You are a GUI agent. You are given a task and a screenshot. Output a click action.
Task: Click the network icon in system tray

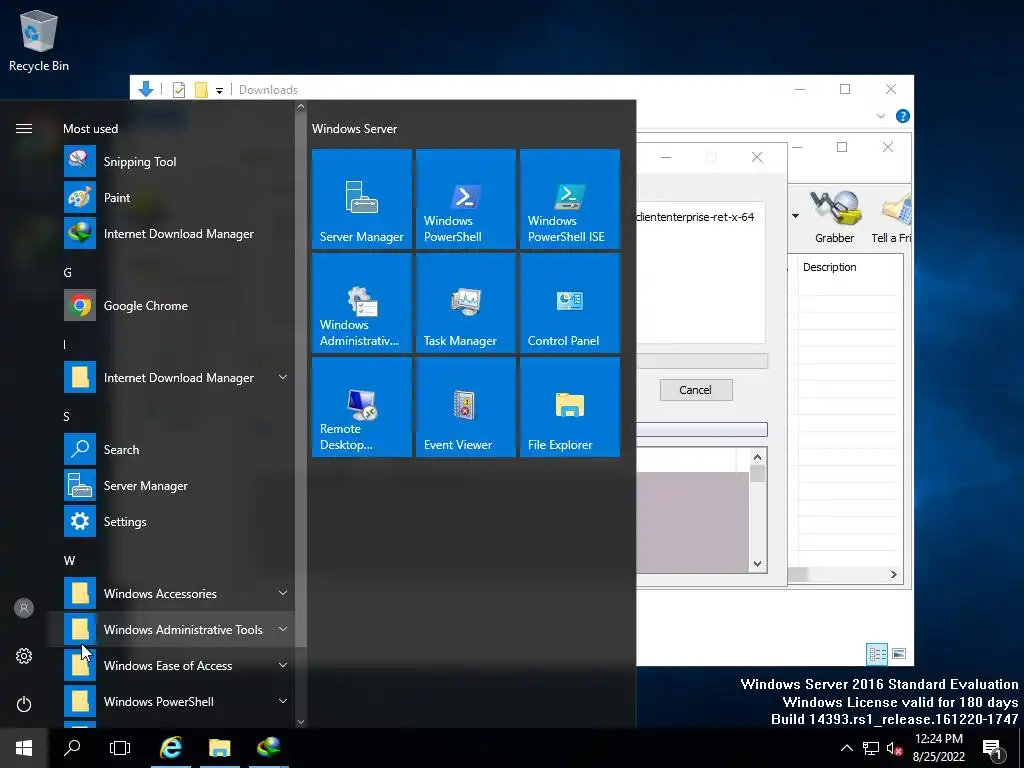(x=871, y=748)
